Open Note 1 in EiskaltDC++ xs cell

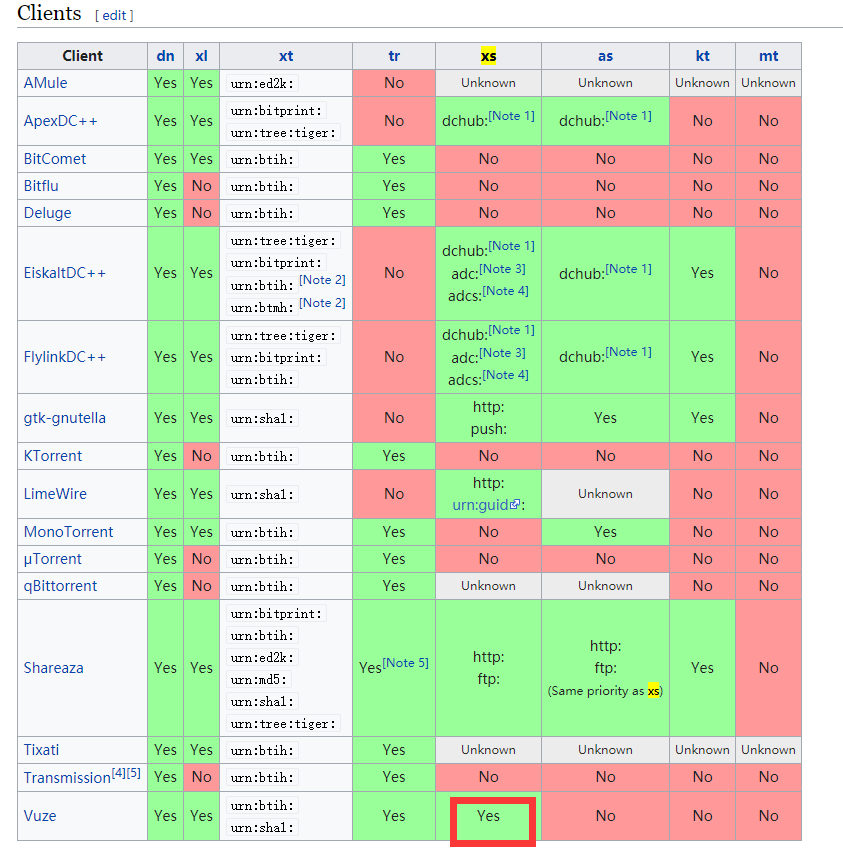point(512,246)
